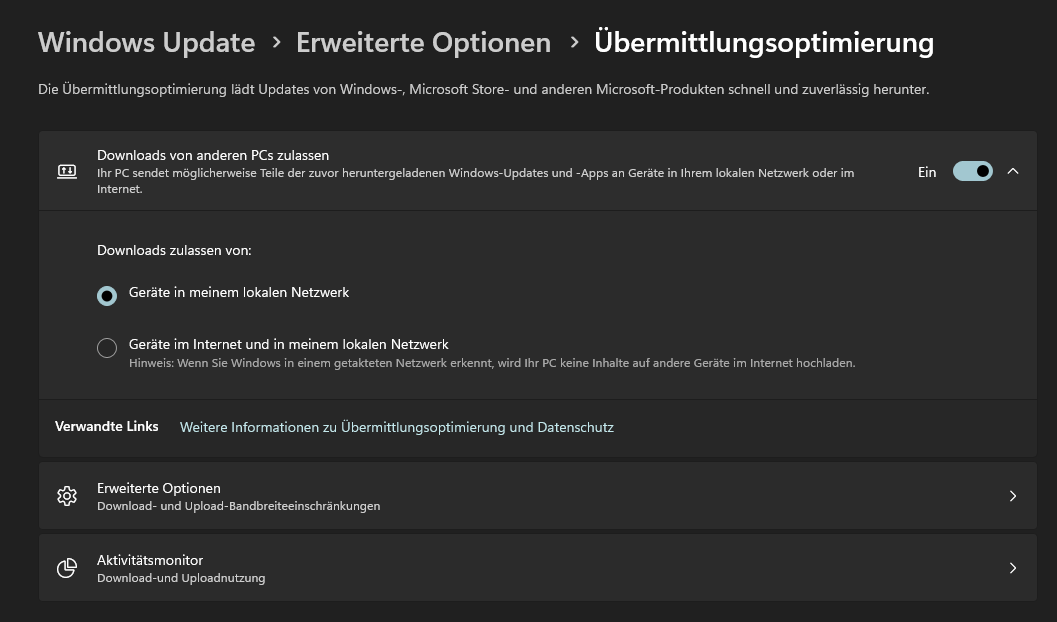Click the PC transfer icon beside Downloads heading
The height and width of the screenshot is (622, 1057).
67,171
